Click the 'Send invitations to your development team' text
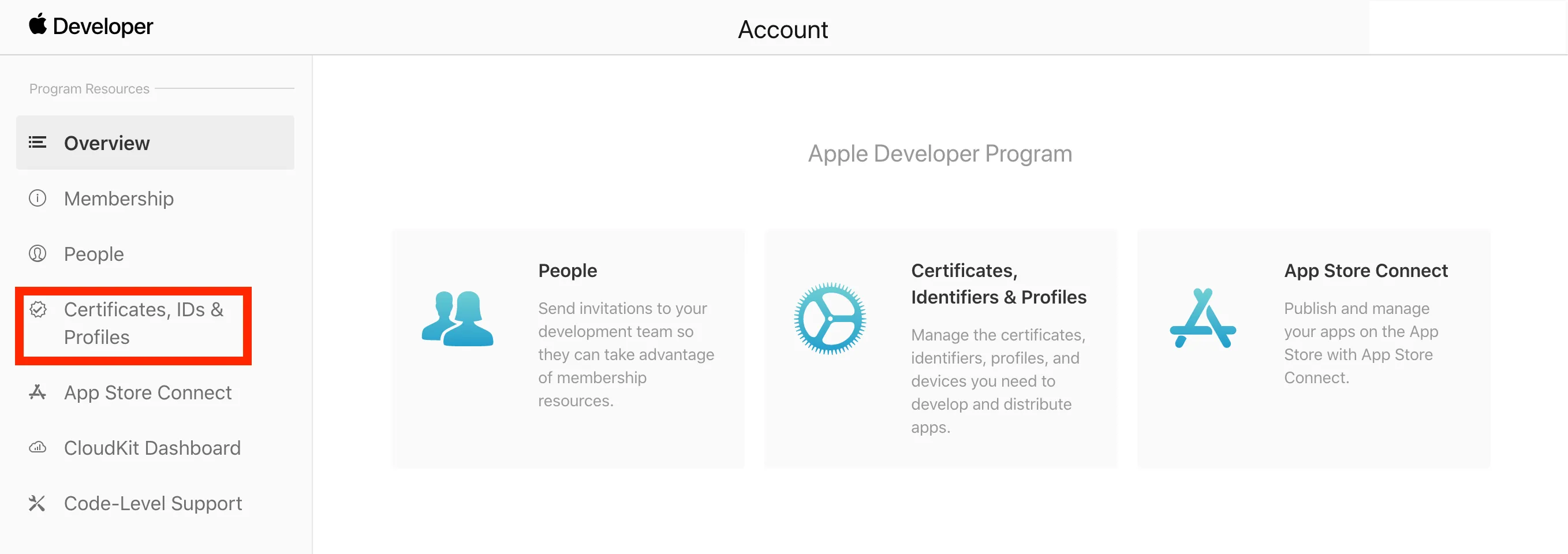Viewport: 1568px width, 554px height. pos(626,354)
